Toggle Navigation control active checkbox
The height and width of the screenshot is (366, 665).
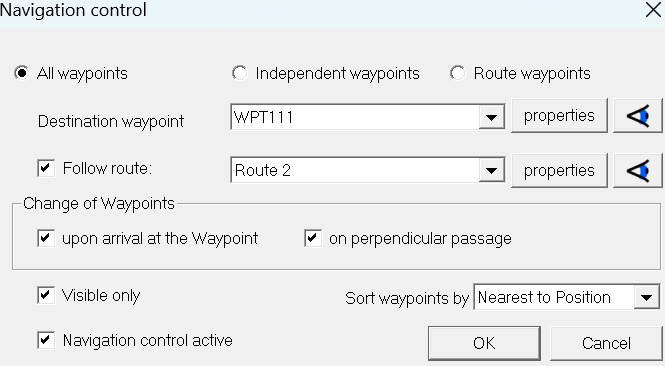46,340
